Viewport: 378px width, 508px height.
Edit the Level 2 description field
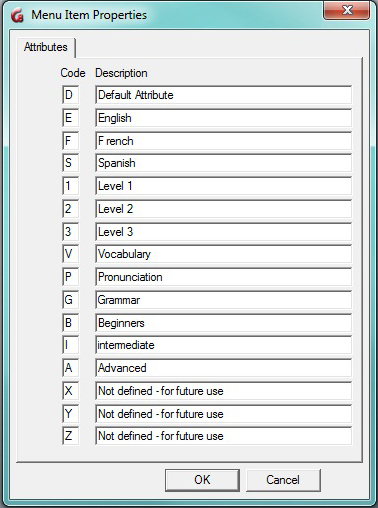tap(223, 209)
